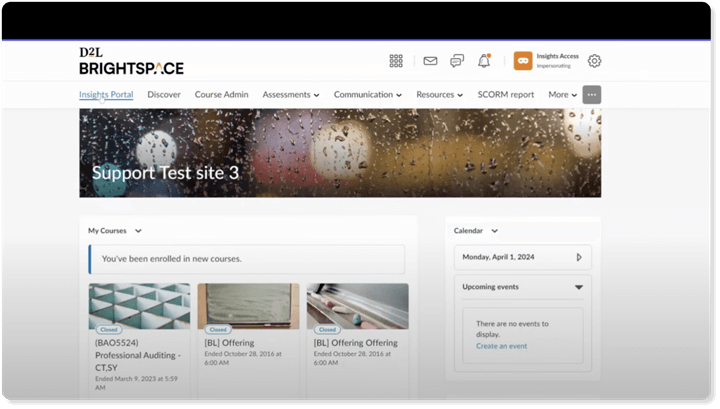Open the subscription alerts chat icon

point(457,61)
